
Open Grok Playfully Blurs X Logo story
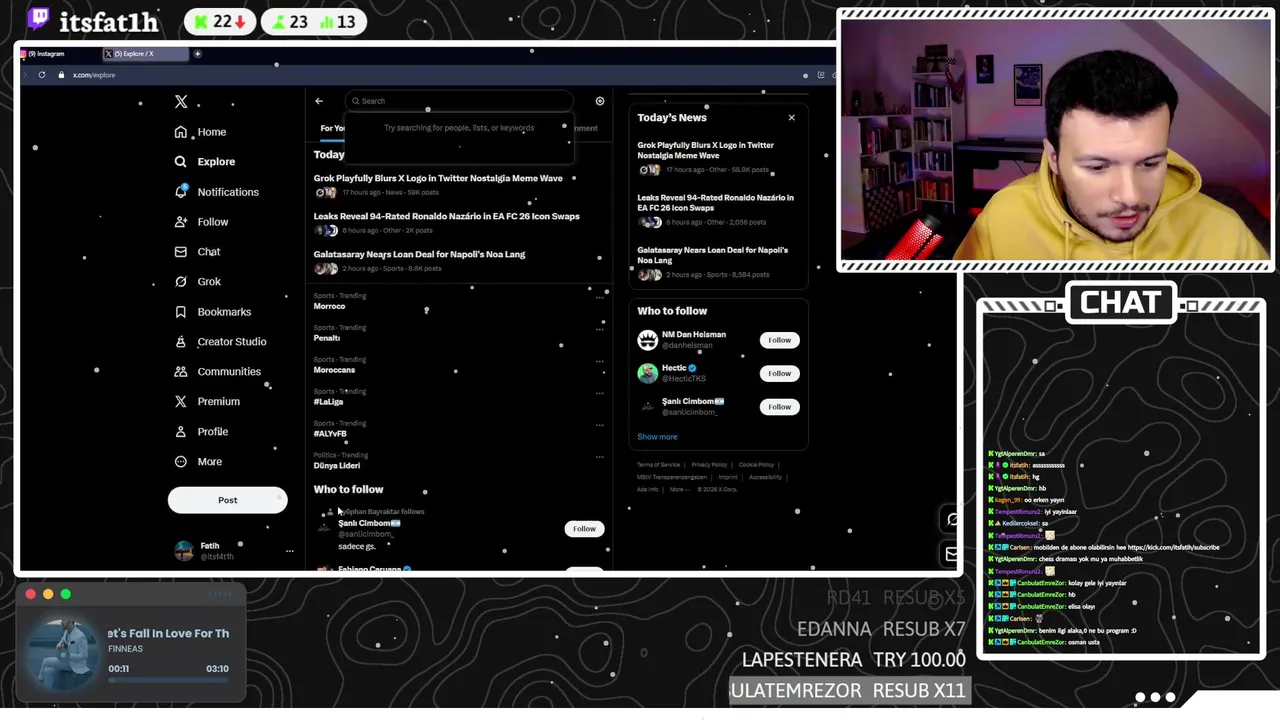(438, 179)
